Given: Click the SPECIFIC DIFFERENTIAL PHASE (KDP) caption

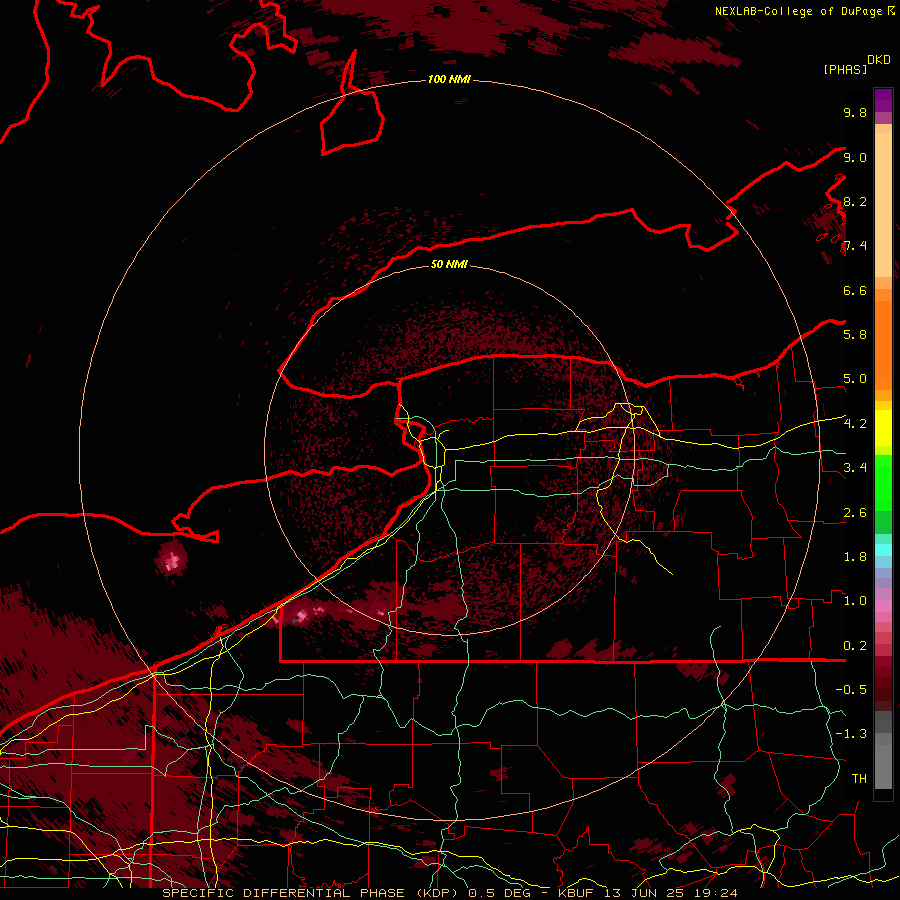Looking at the screenshot, I should [312, 893].
